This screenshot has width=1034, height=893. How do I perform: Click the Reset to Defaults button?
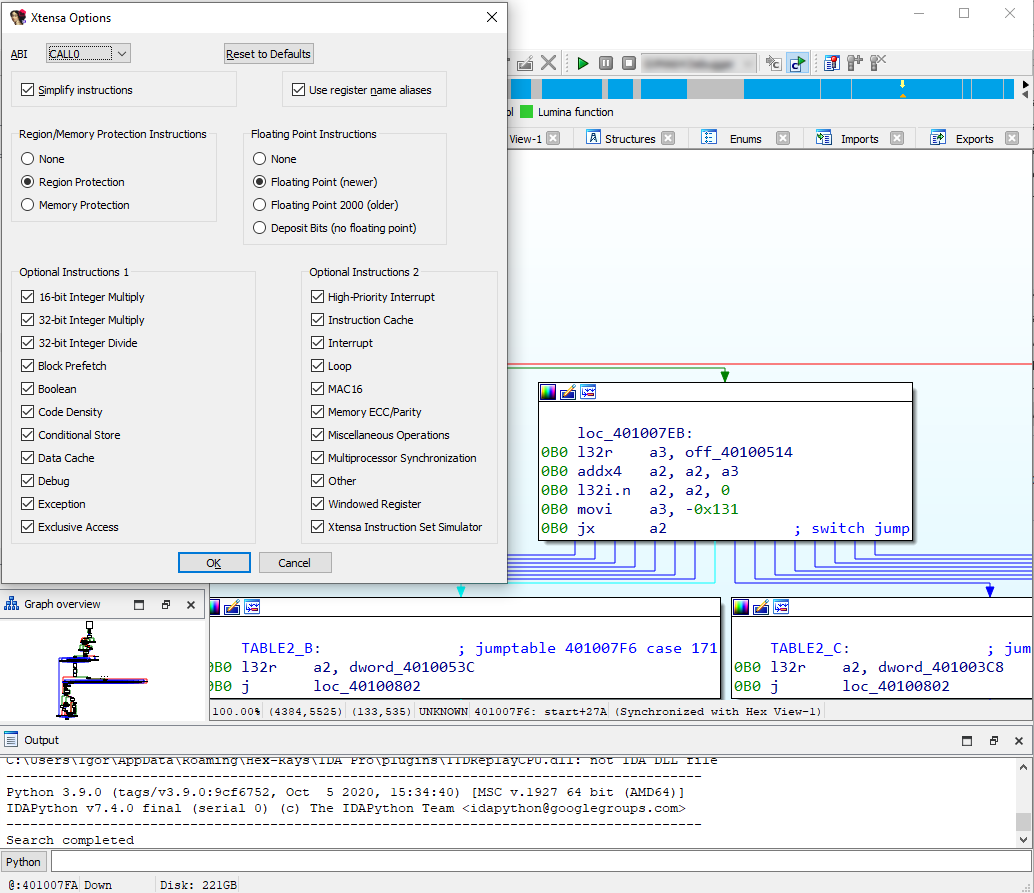(x=269, y=54)
